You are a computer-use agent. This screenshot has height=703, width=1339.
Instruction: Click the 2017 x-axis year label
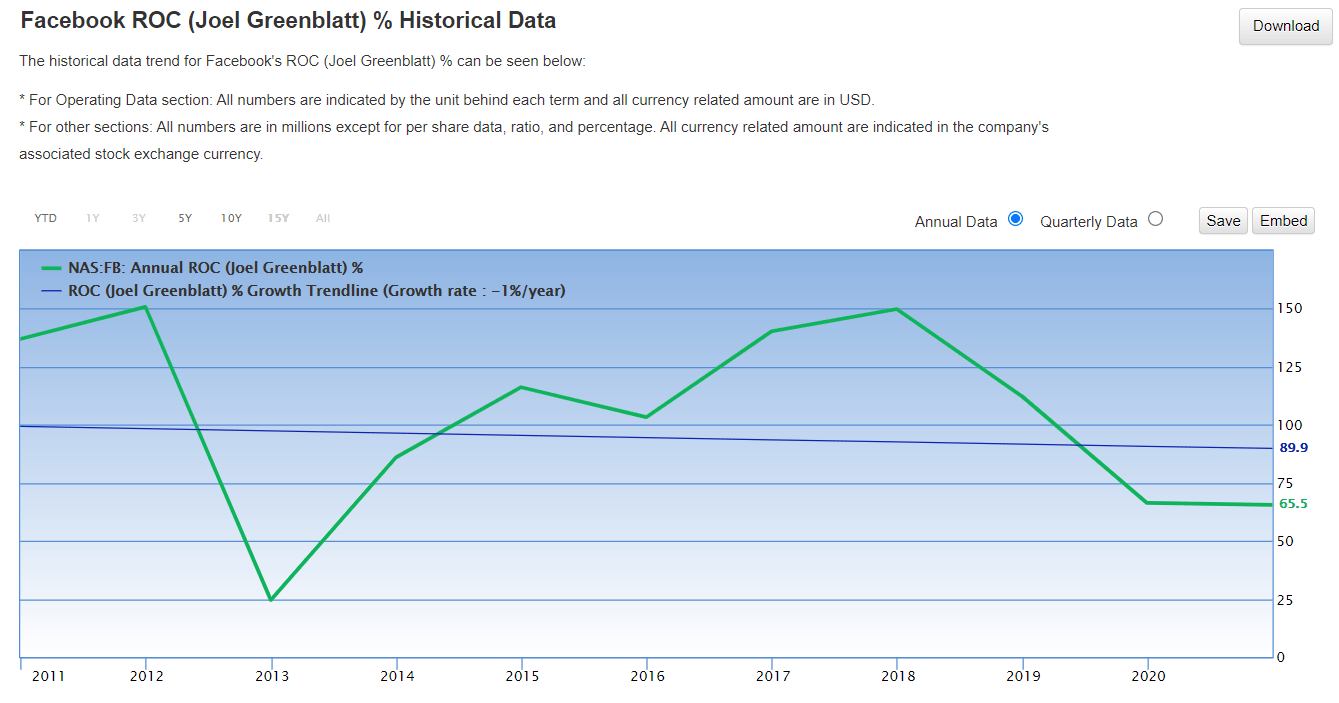tap(772, 676)
